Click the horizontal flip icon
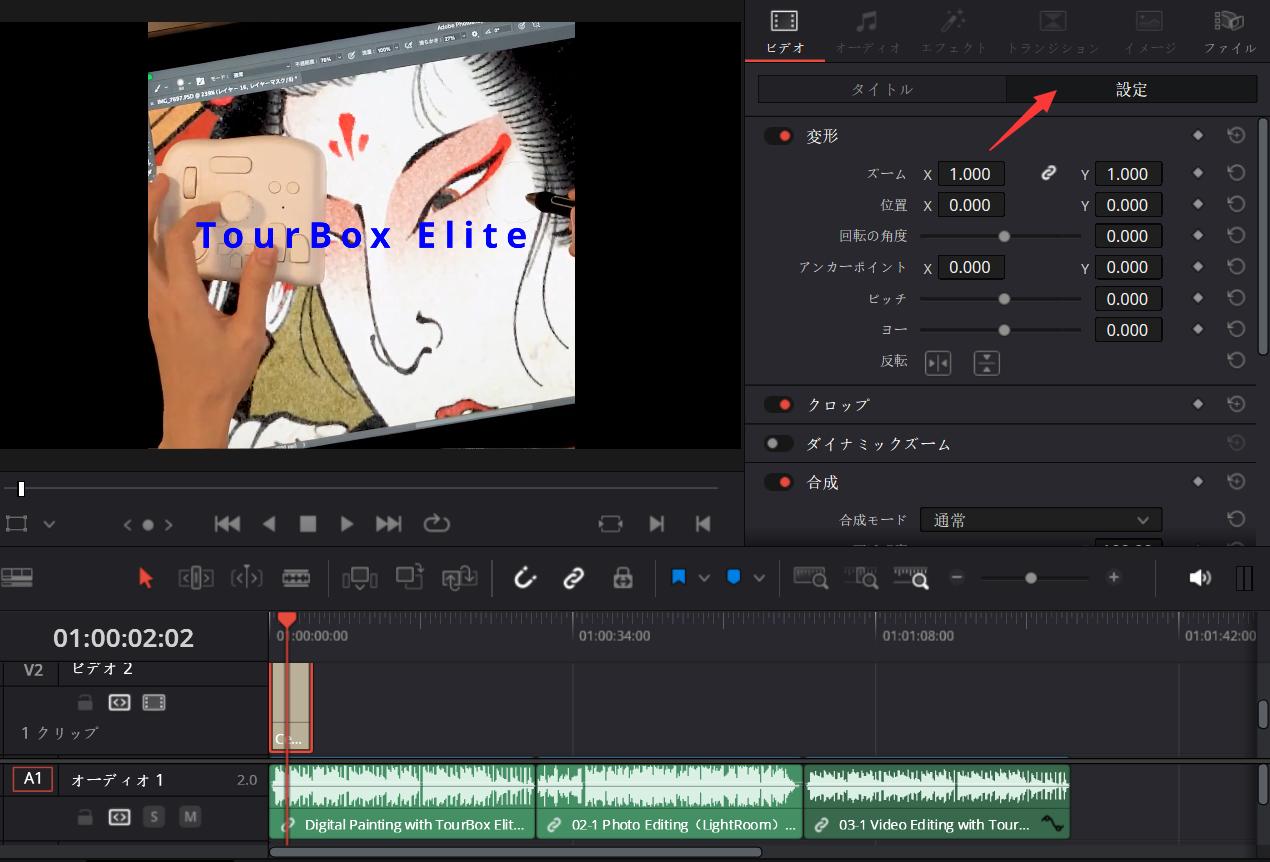The width and height of the screenshot is (1270, 862). pyautogui.click(x=938, y=363)
